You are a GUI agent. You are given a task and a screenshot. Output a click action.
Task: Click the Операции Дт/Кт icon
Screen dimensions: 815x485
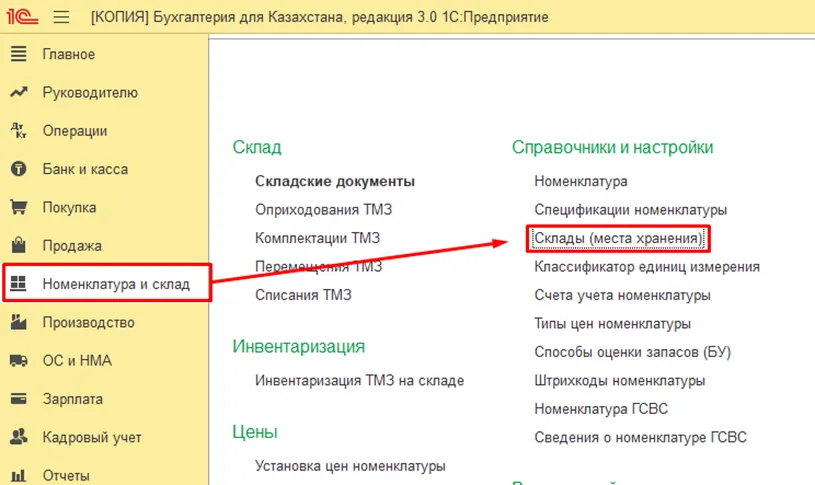pos(19,130)
